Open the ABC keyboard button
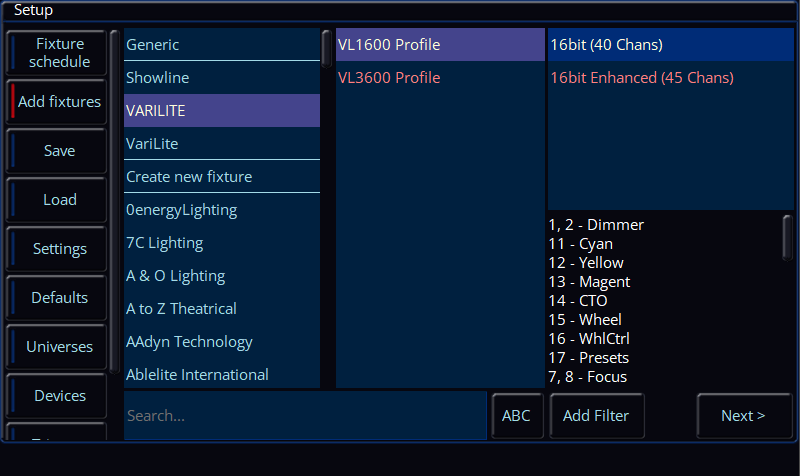Screen dimensions: 800x476 click(x=516, y=416)
